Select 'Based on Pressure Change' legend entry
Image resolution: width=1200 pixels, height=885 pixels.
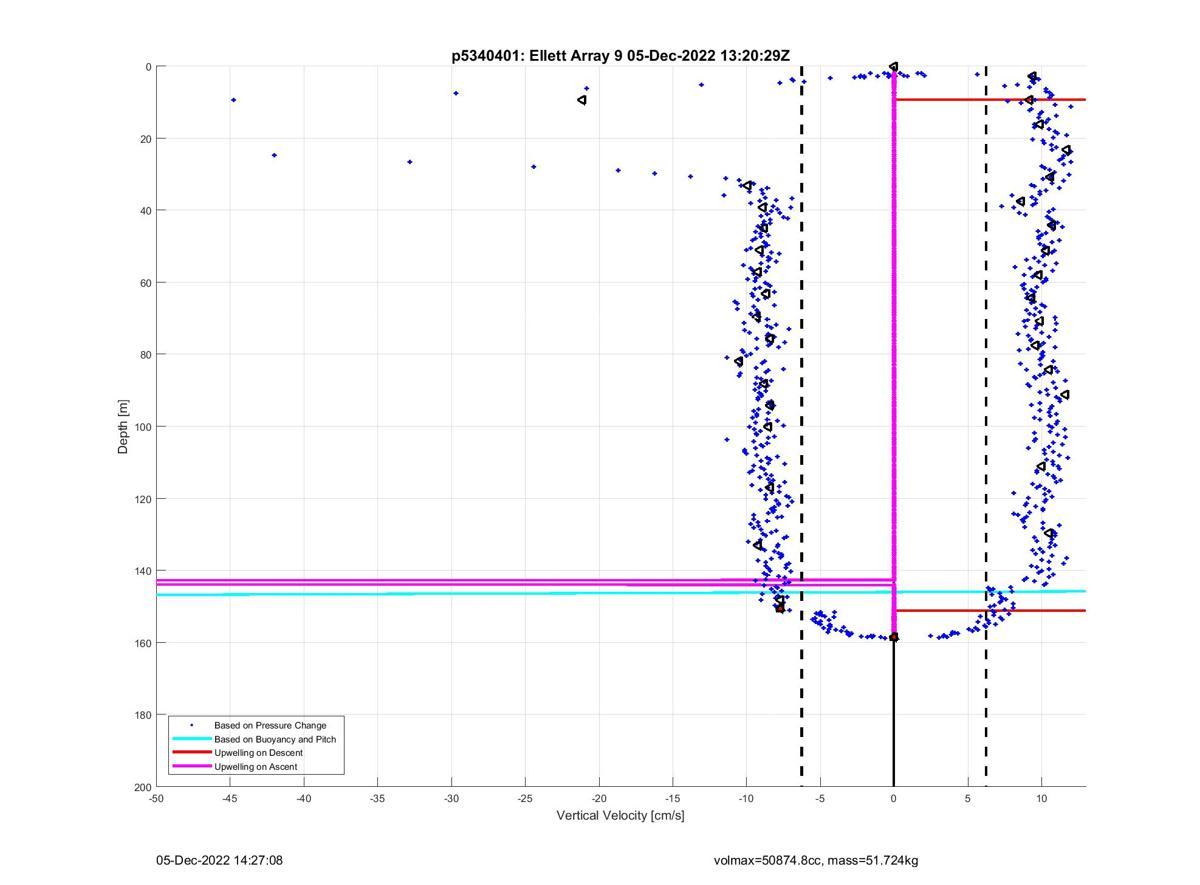270,725
